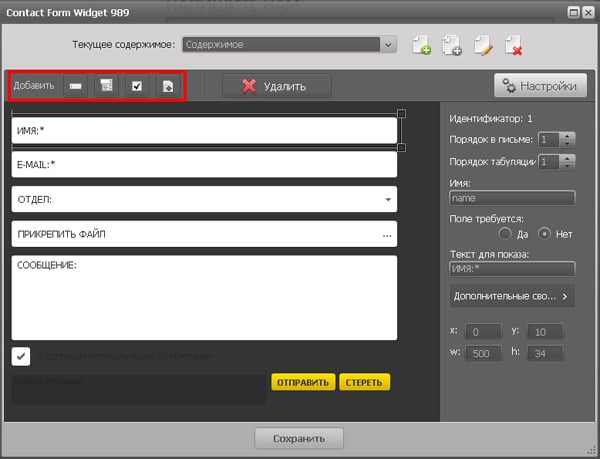The height and width of the screenshot is (459, 600).
Task: Expand the ОТДЕЛ dropdown field
Action: click(387, 200)
